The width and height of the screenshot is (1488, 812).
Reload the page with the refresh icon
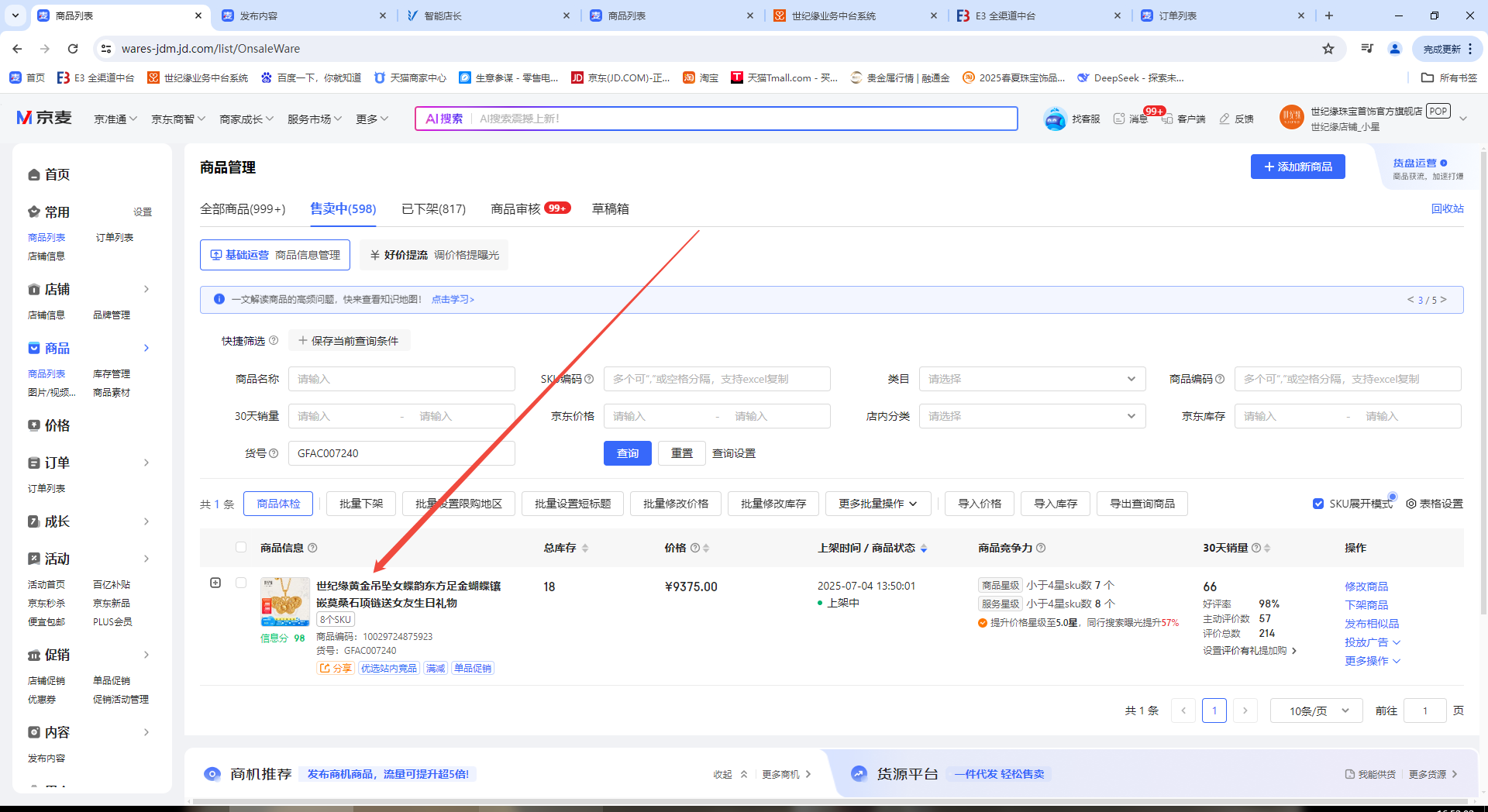click(x=73, y=49)
